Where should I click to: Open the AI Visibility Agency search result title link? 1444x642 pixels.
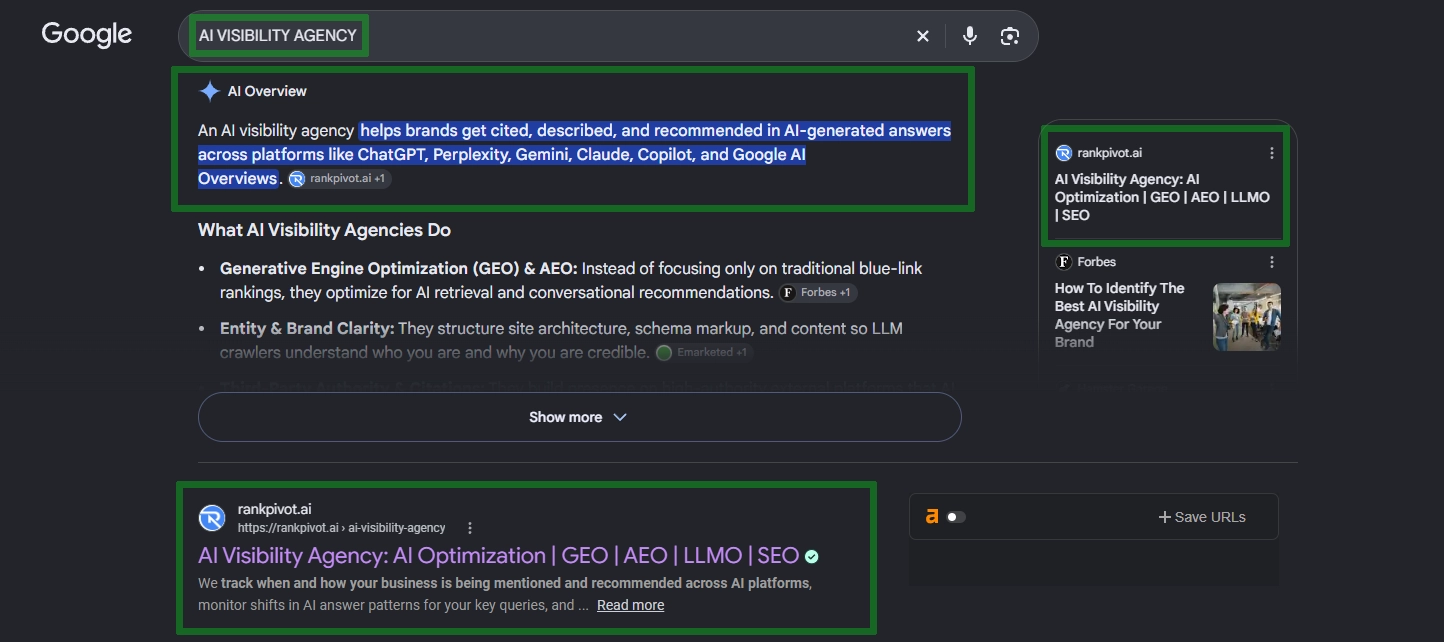(498, 556)
